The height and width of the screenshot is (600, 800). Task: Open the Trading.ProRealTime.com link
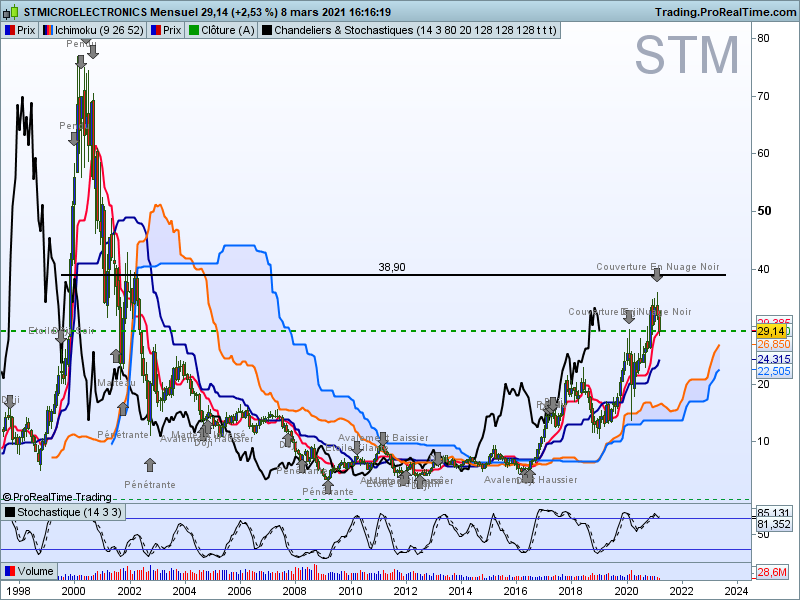(x=725, y=12)
